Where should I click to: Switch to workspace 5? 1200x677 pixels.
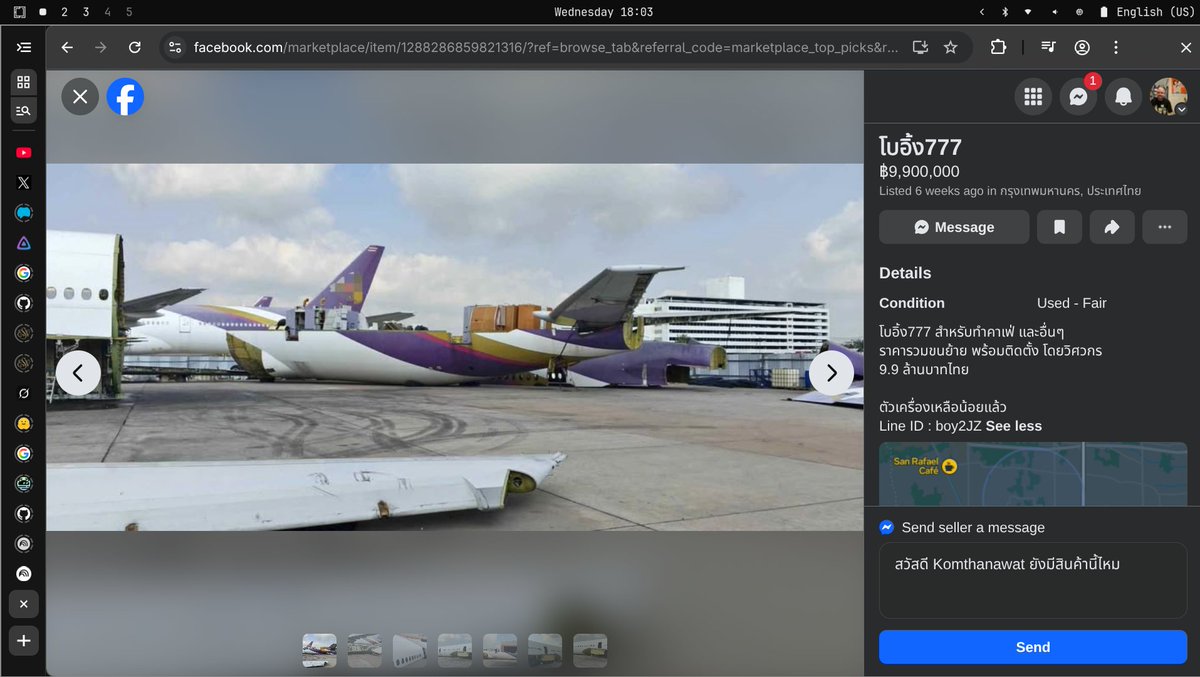pyautogui.click(x=129, y=12)
